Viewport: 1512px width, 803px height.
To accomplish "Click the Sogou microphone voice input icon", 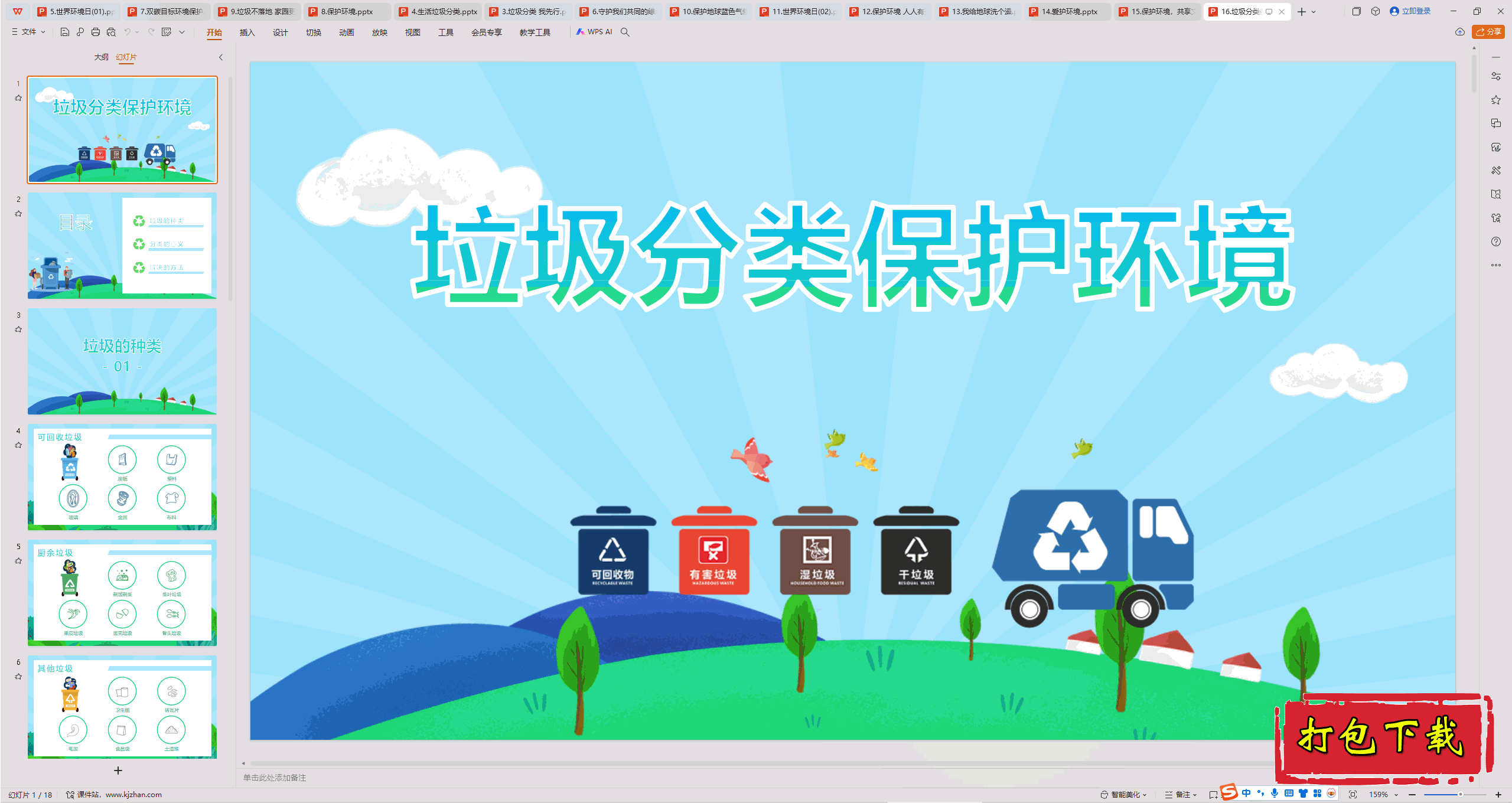I will pyautogui.click(x=1275, y=793).
